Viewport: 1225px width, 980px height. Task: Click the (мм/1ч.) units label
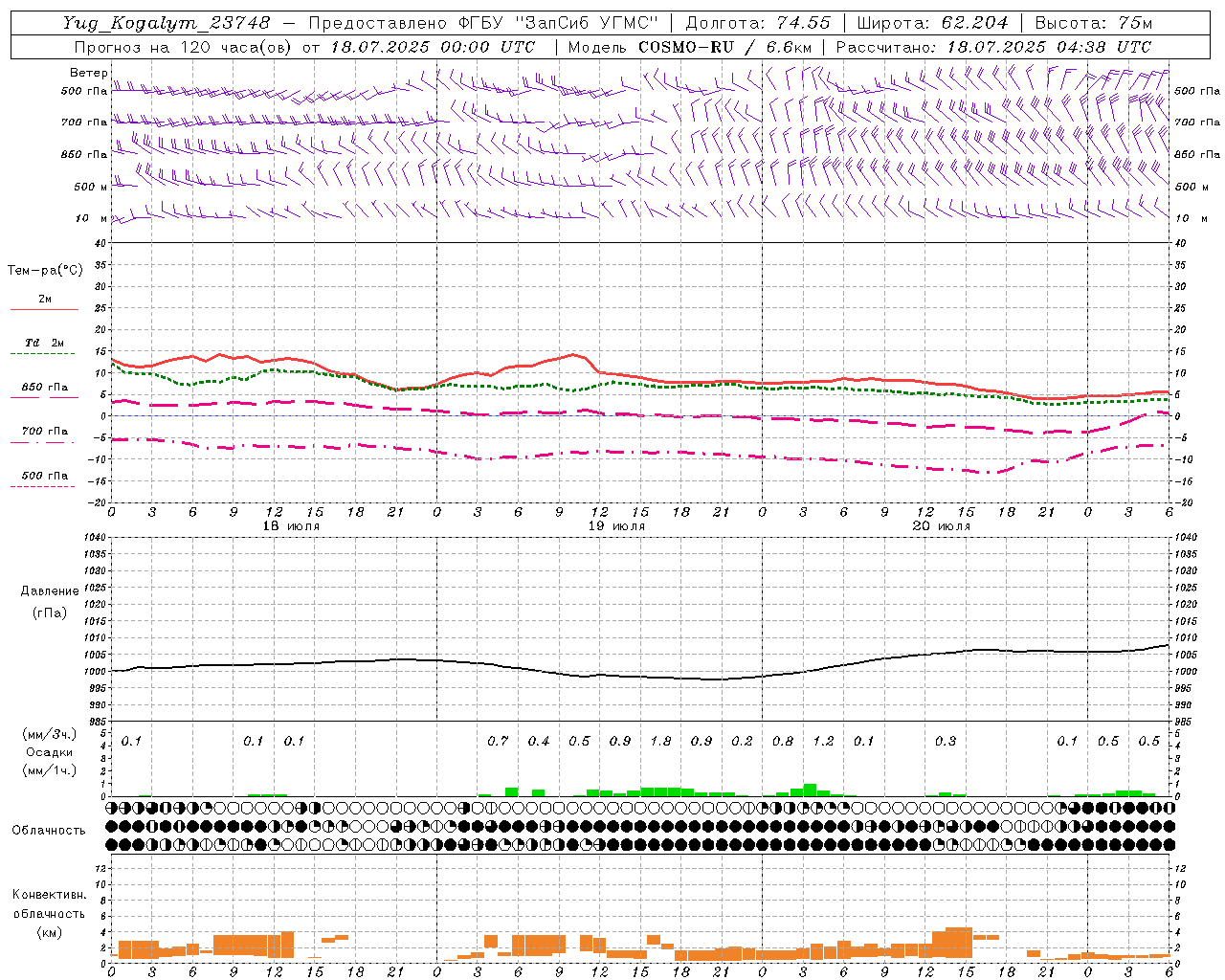tap(50, 770)
